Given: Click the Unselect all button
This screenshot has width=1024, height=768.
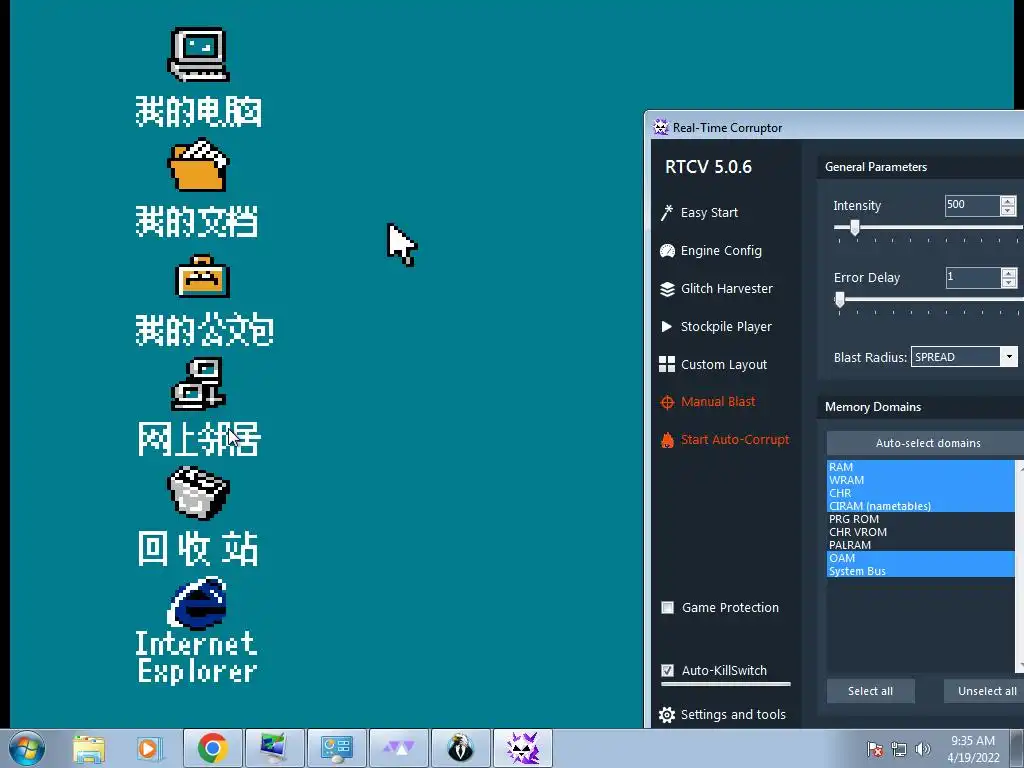Looking at the screenshot, I should coord(986,691).
